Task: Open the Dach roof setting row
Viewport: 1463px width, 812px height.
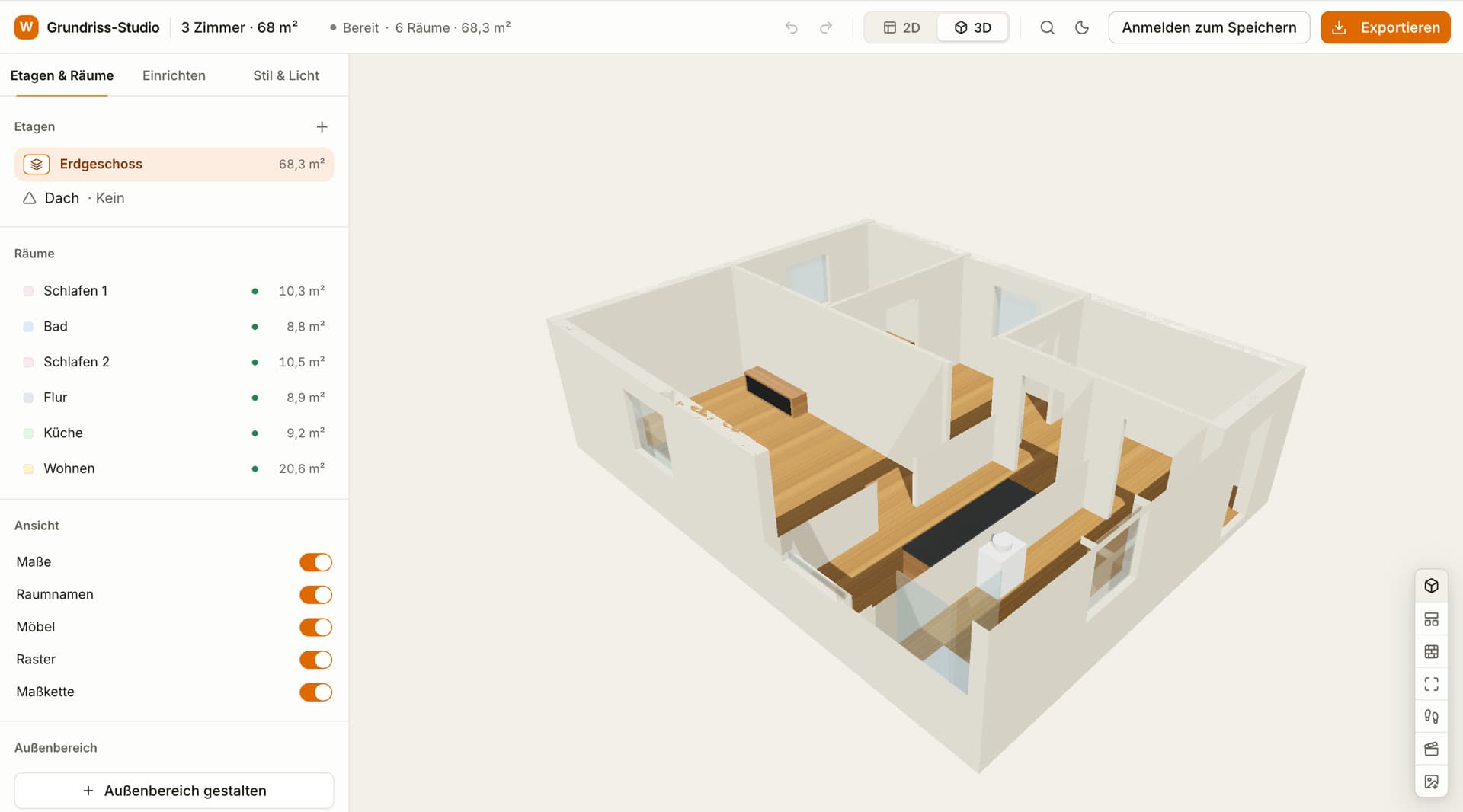Action: tap(174, 198)
